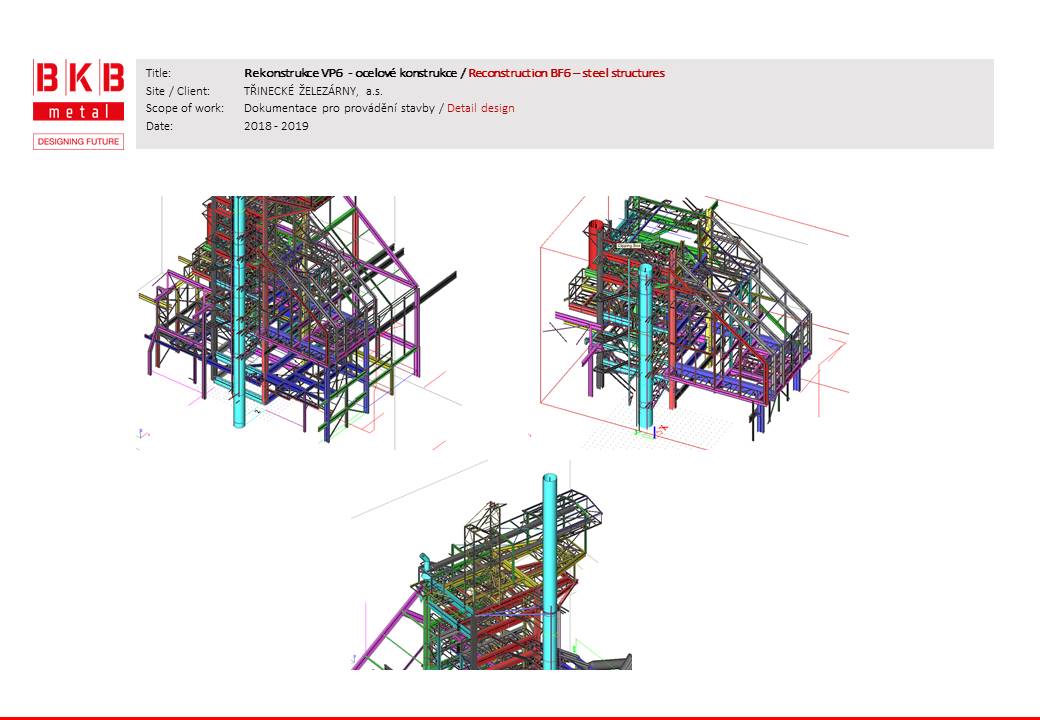
Task: Click the red 'Reconstruction BF6 – steel structures' text
Action: click(566, 73)
